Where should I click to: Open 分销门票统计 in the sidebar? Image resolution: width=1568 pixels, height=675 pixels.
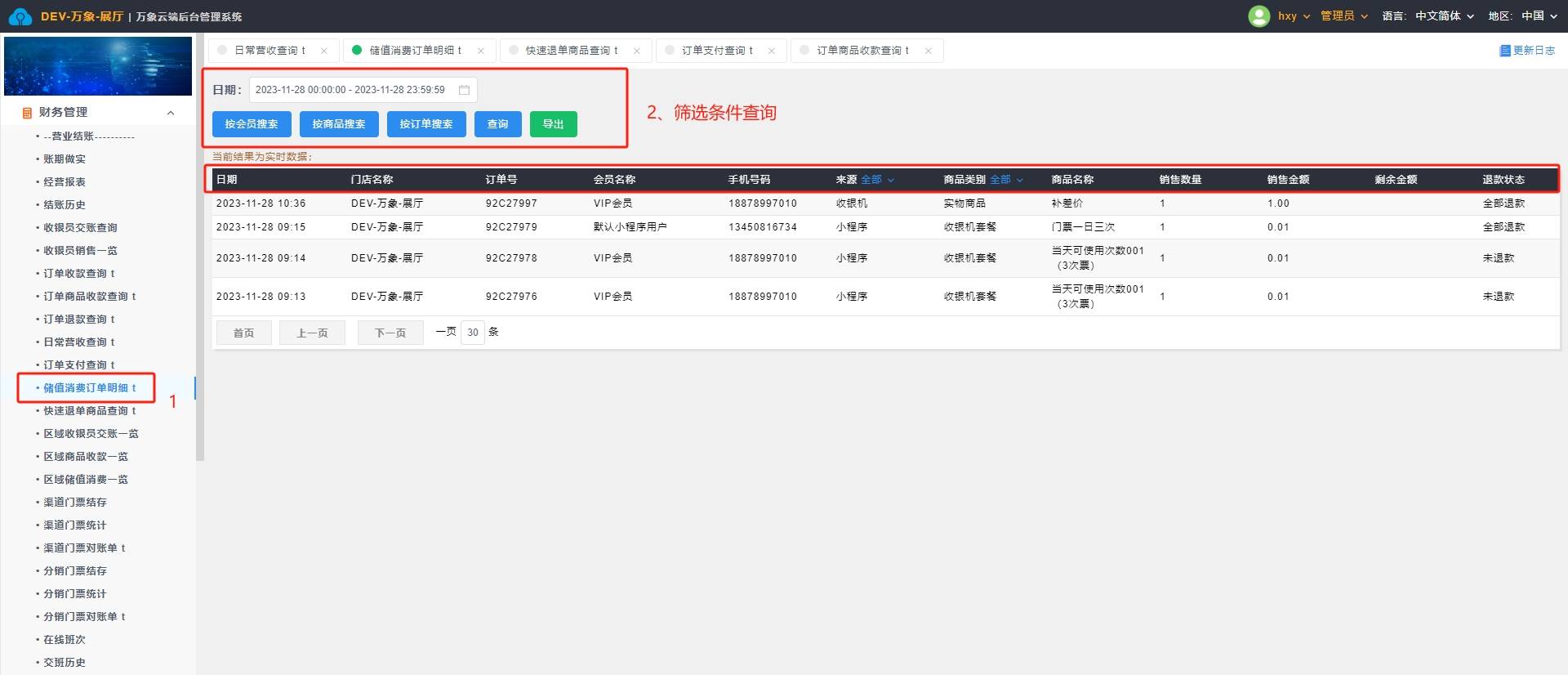(x=75, y=594)
